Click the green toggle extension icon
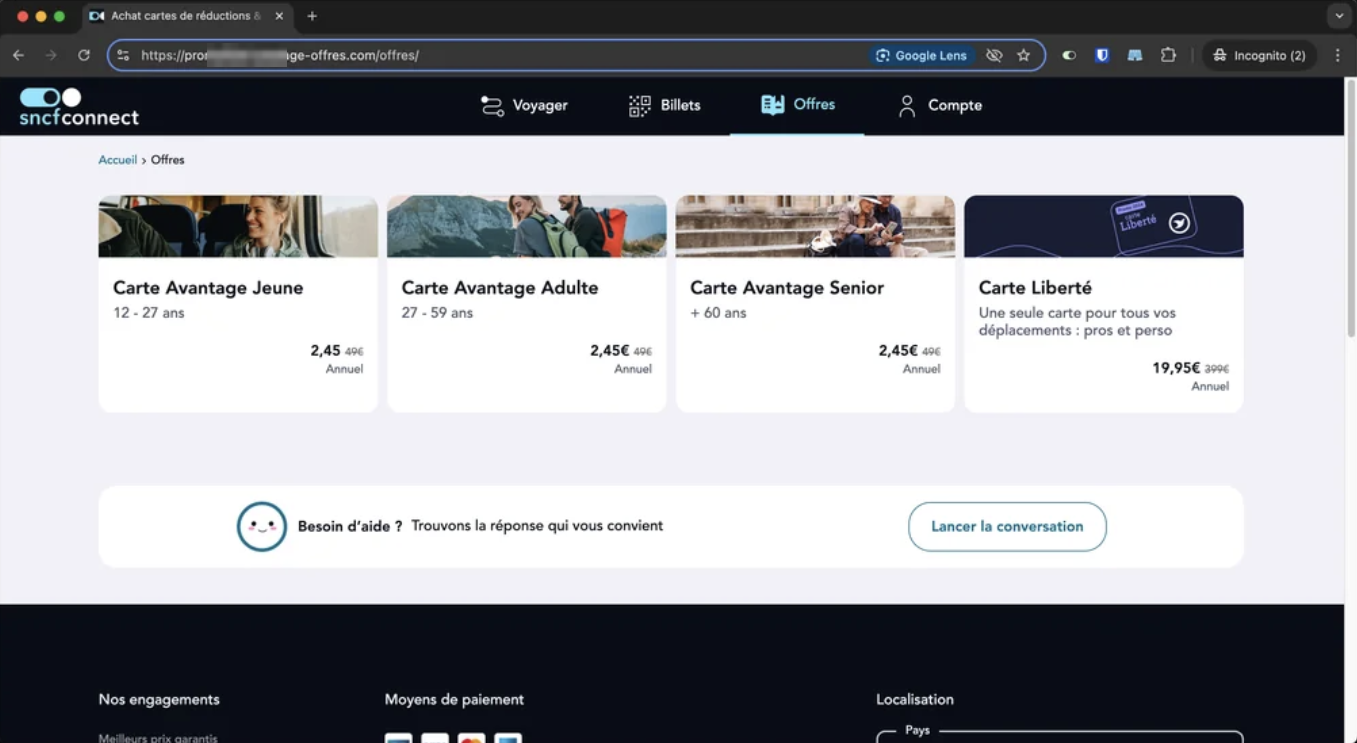 [1069, 56]
